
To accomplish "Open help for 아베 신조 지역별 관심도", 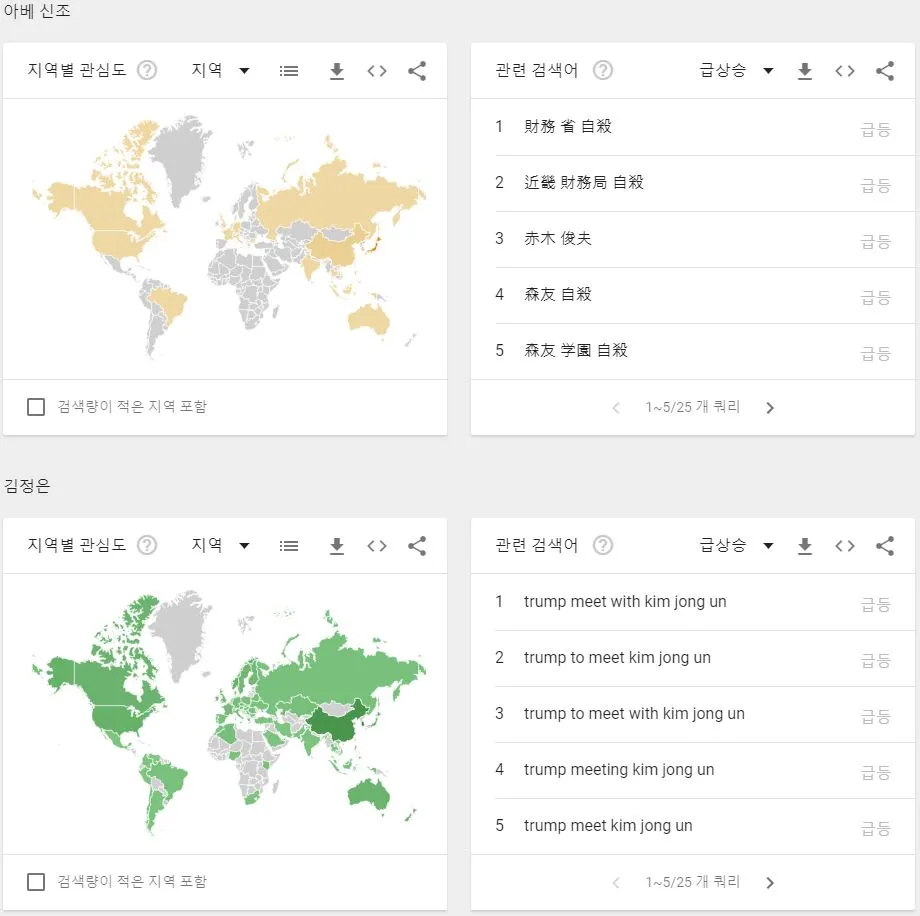I will click(147, 70).
